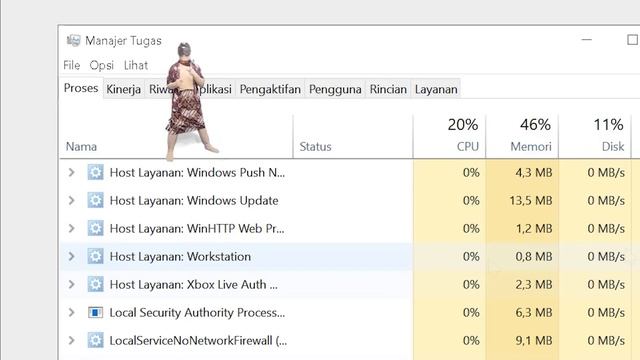
Task: Click the 6,3 MB memory value
Action: coord(533,313)
